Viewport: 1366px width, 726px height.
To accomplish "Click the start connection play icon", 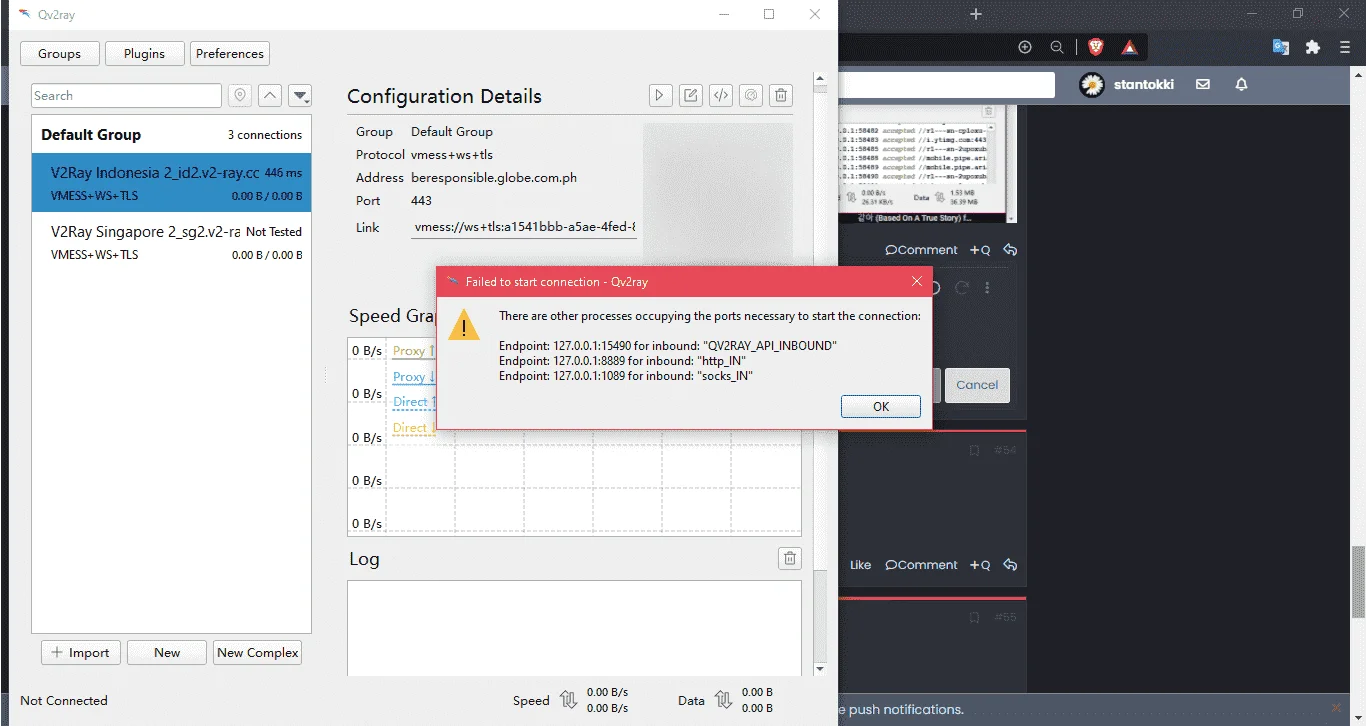I will pos(659,95).
